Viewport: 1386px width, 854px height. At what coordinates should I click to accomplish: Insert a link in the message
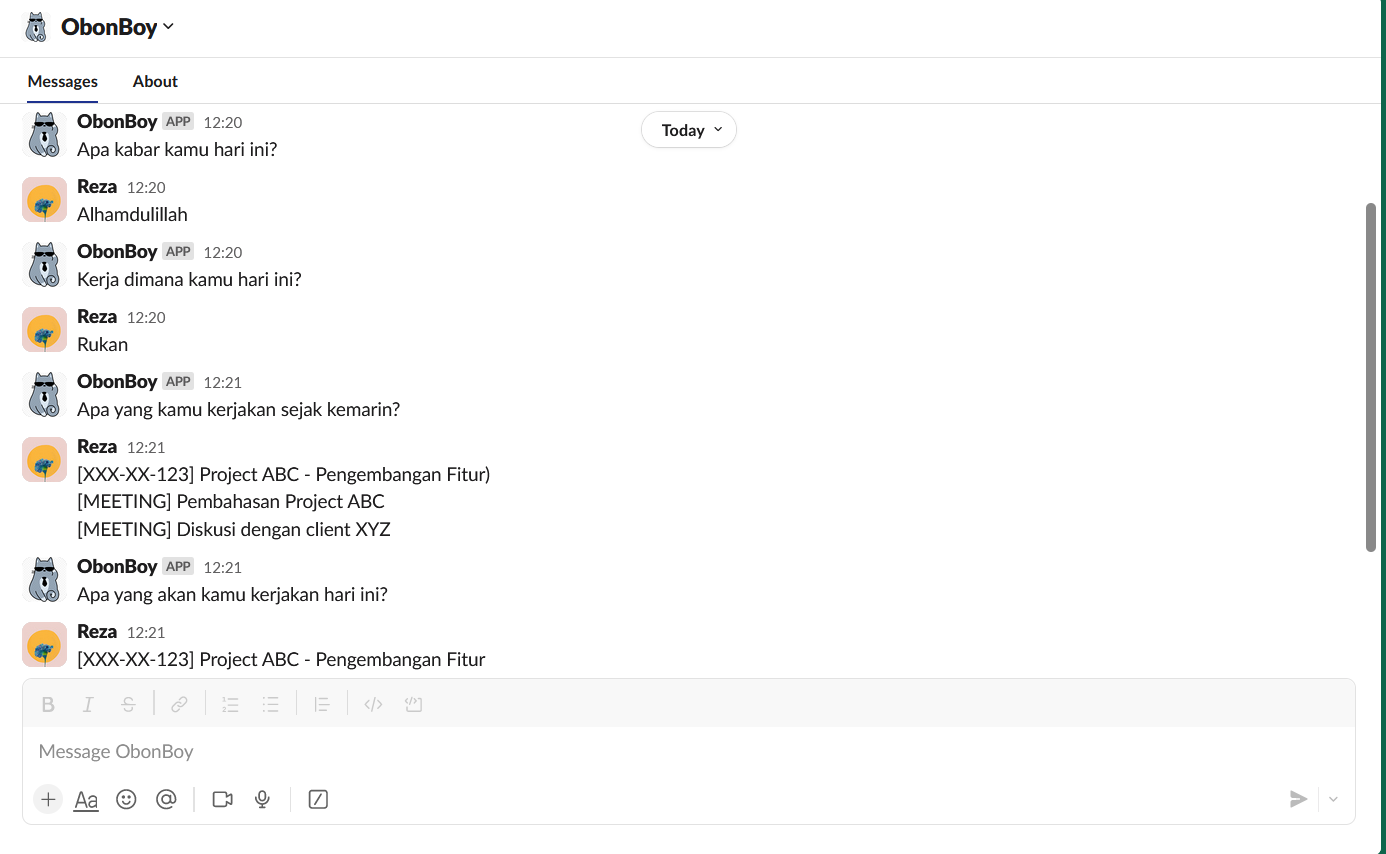179,704
